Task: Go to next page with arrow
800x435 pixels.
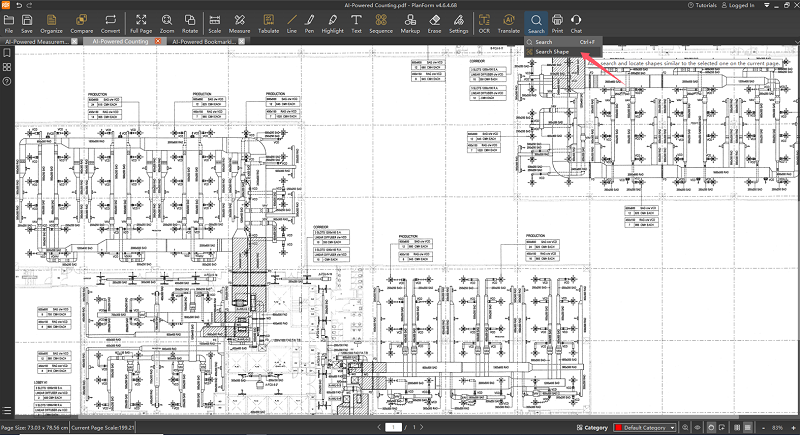Action: [420, 427]
